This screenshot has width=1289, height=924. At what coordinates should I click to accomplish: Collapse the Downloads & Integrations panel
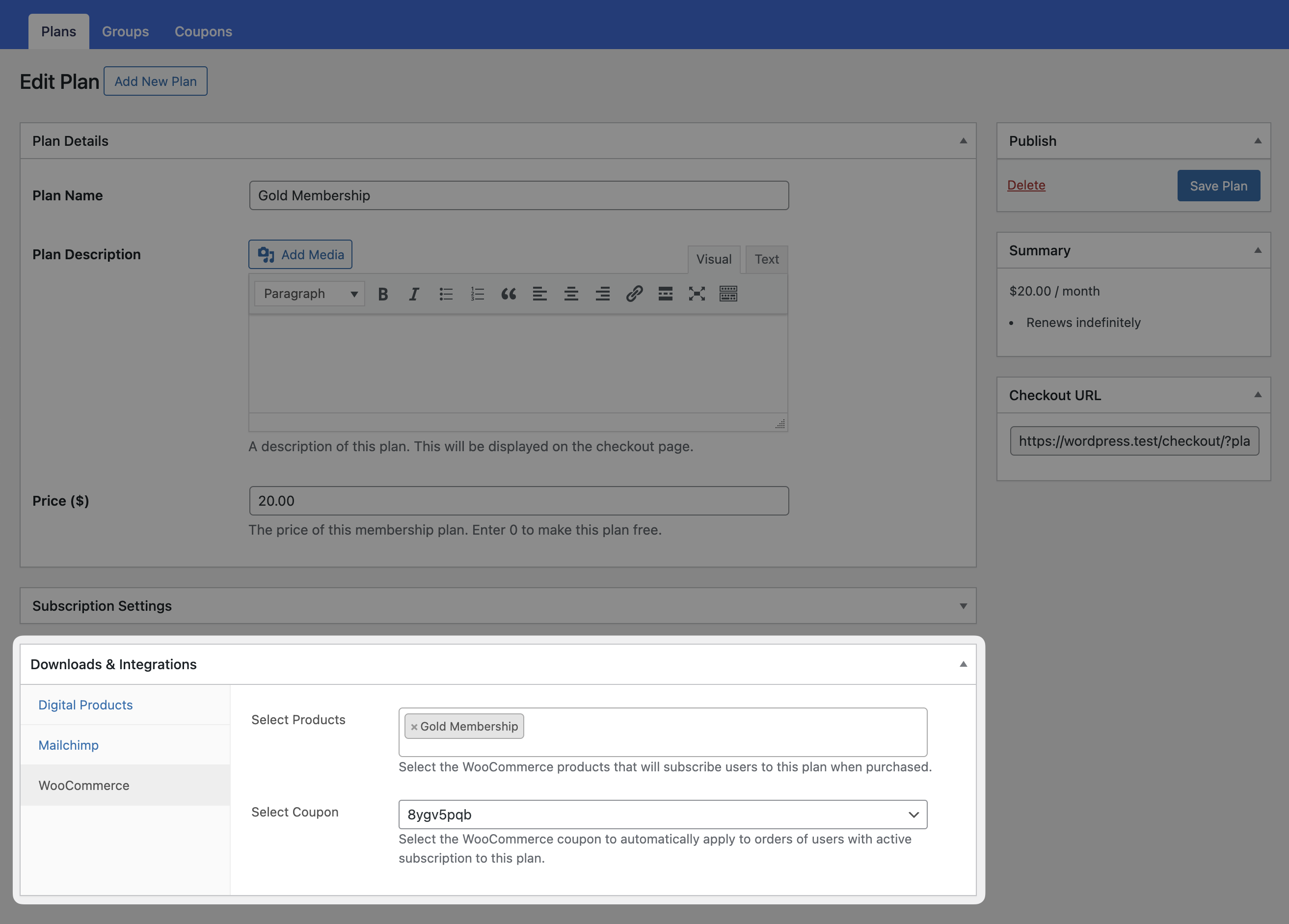point(964,664)
